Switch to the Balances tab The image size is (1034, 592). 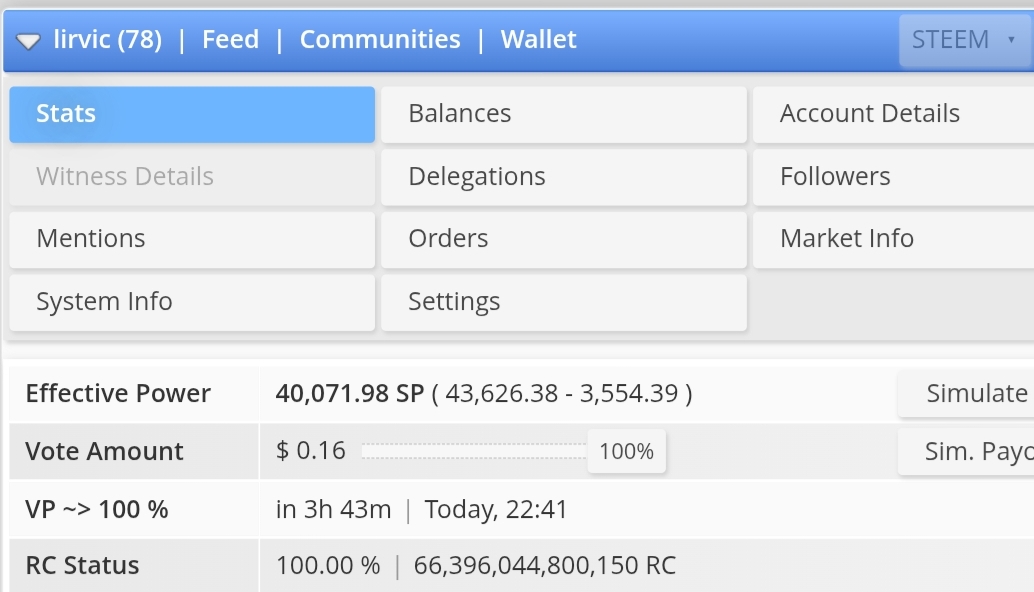click(563, 114)
